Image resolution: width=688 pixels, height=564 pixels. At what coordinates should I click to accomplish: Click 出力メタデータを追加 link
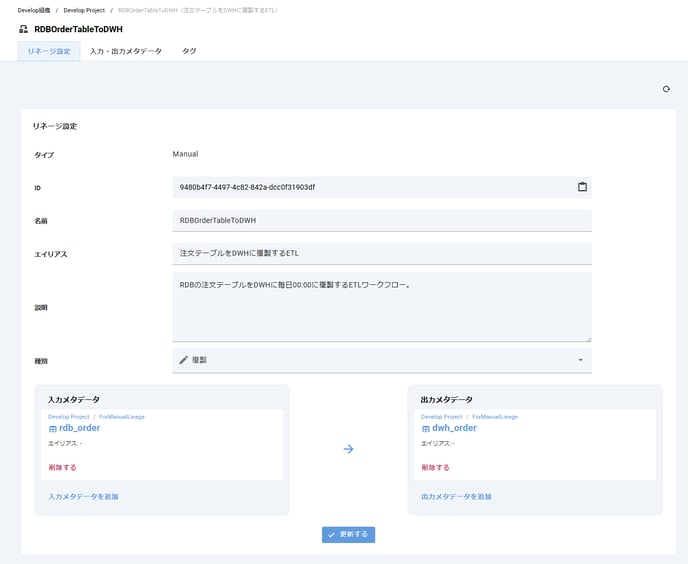click(456, 496)
